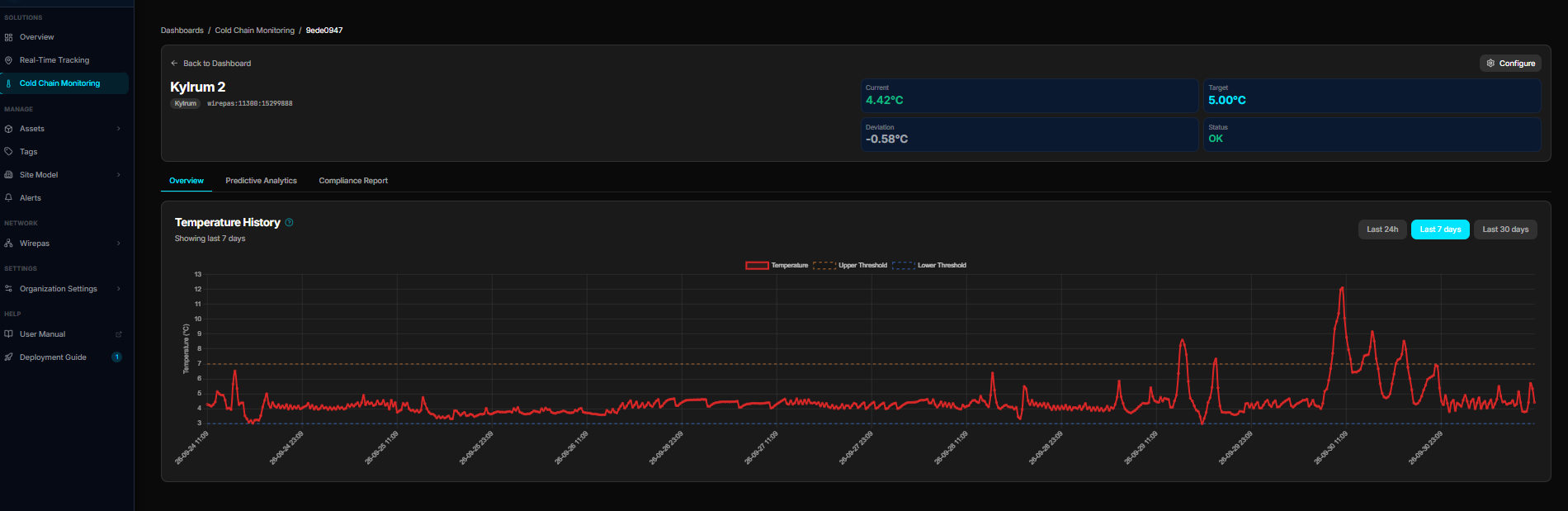Click the Tags label icon
This screenshot has height=511, width=1568.
[8, 152]
